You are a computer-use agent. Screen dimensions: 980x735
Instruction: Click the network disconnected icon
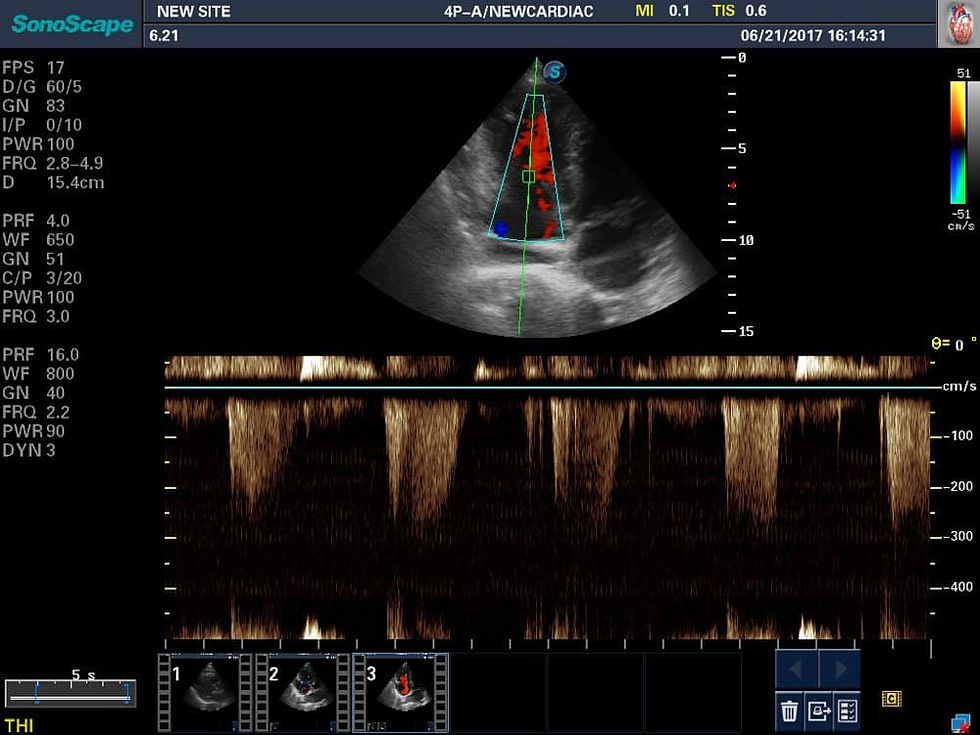point(961,724)
